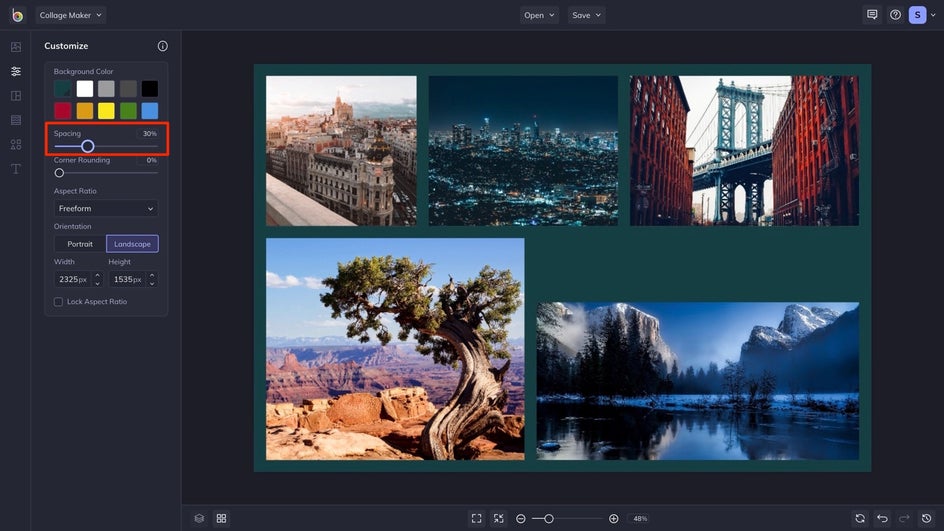The height and width of the screenshot is (531, 944).
Task: Open the history clock icon
Action: tap(926, 518)
